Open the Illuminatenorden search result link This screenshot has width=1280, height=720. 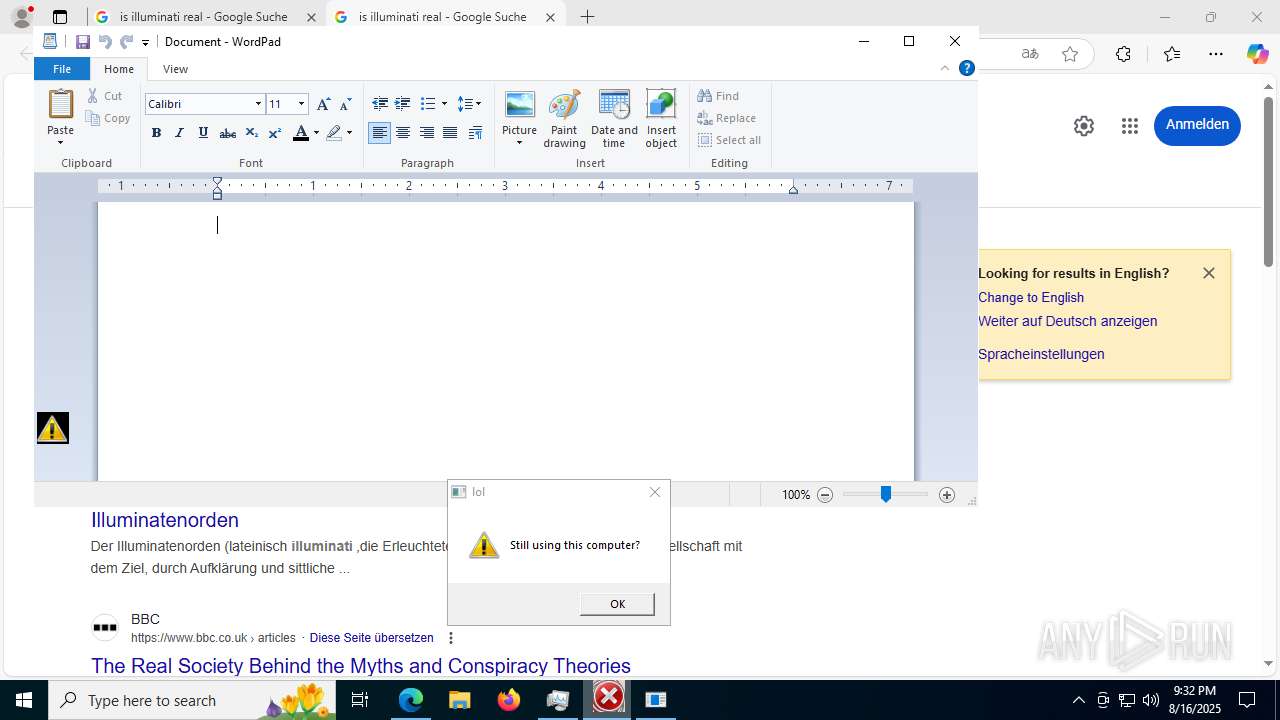point(165,520)
